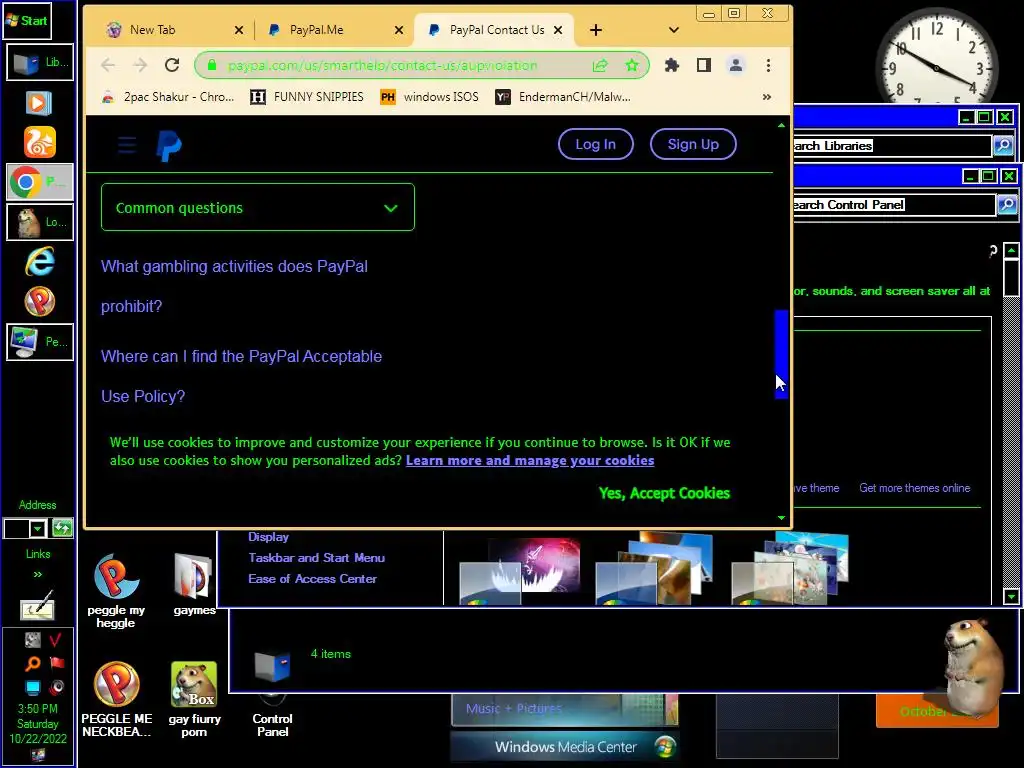
Task: Close the PayPal.Me tab
Action: click(399, 30)
